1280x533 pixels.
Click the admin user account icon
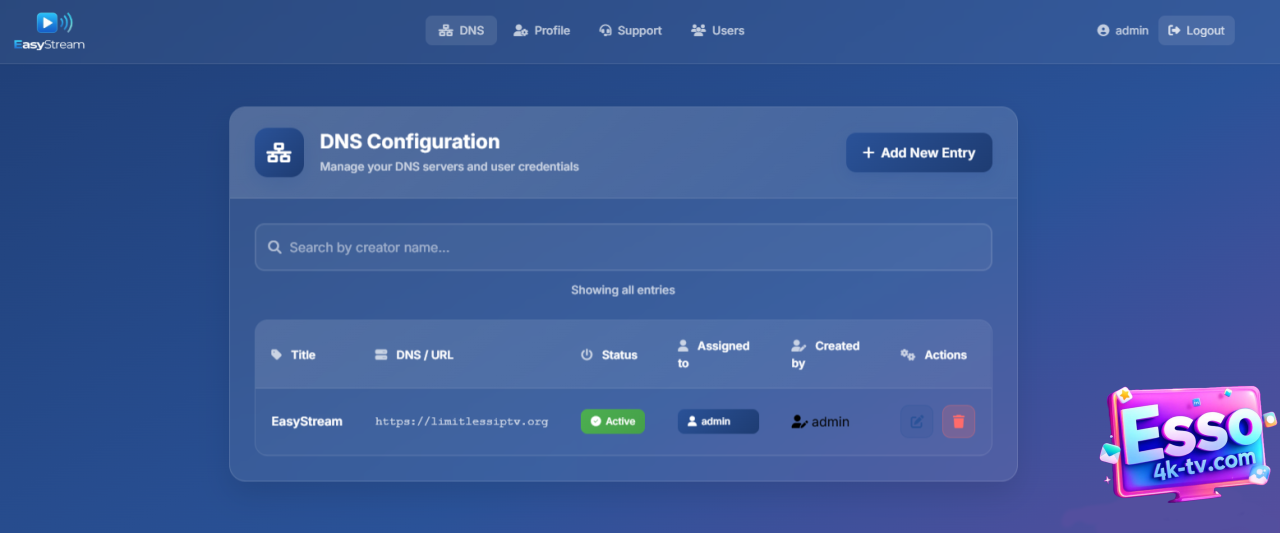(1103, 31)
